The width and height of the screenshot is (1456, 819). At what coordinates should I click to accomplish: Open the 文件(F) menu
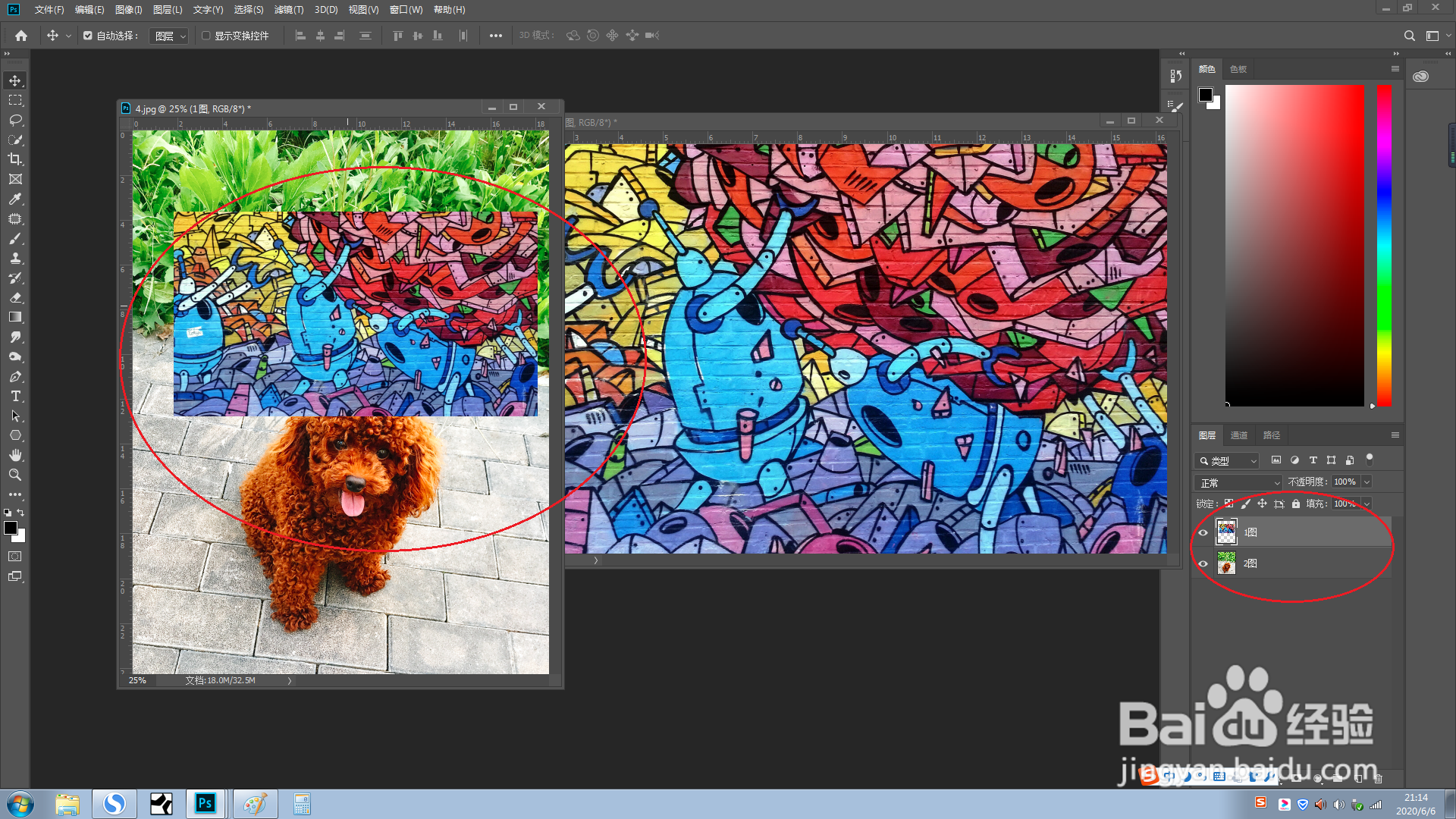pyautogui.click(x=49, y=10)
